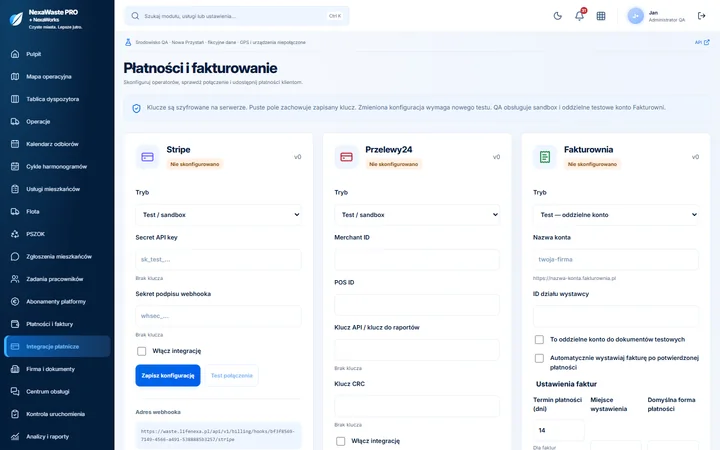This screenshot has height=450, width=720.
Task: Click the Stripe card icon
Action: [x=147, y=157]
